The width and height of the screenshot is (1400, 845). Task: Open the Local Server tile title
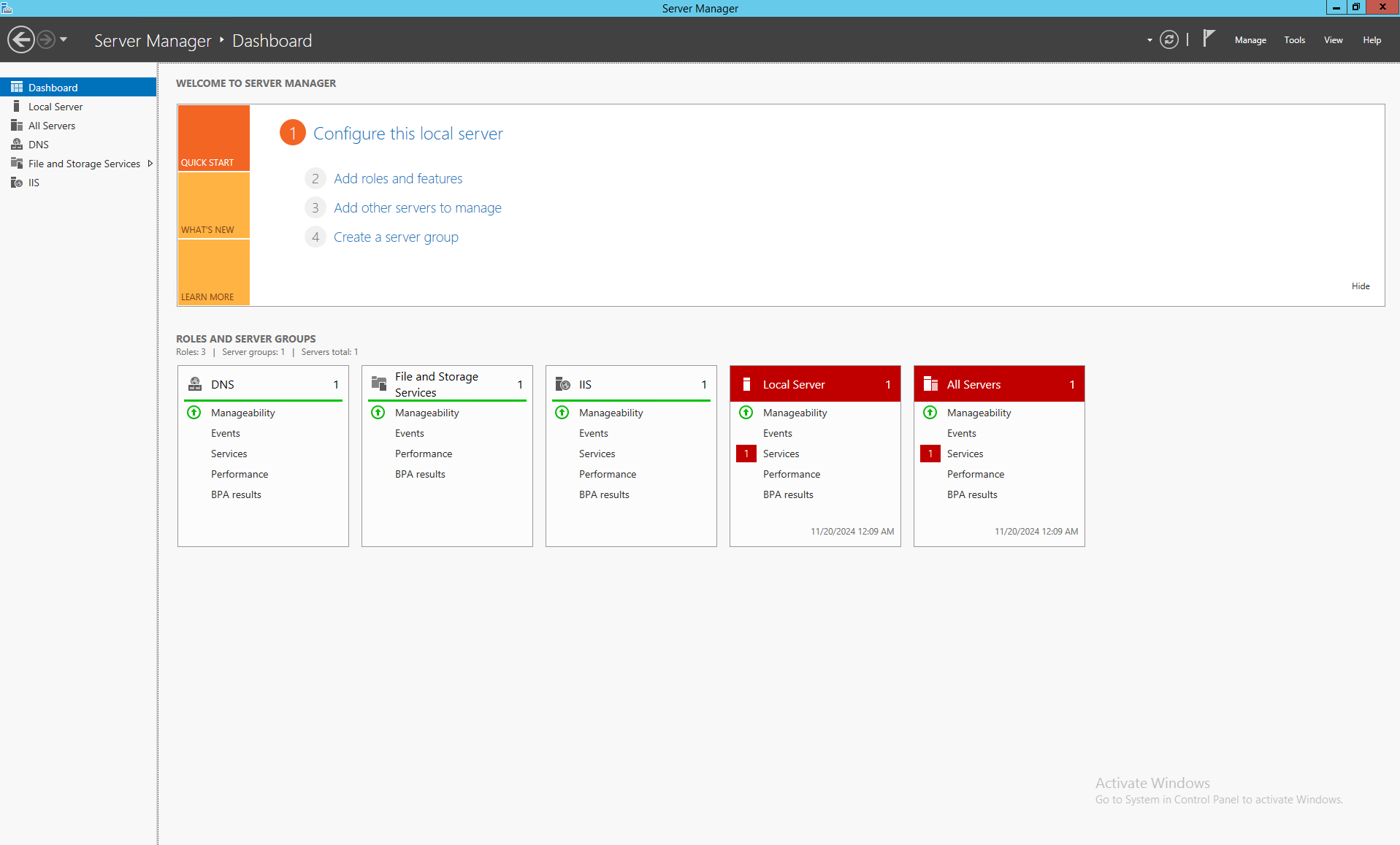click(x=794, y=384)
